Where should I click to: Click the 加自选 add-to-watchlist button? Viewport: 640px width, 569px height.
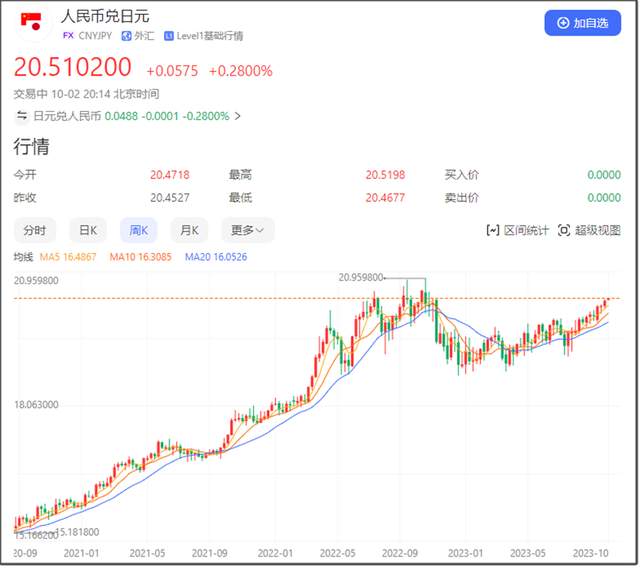[x=582, y=22]
